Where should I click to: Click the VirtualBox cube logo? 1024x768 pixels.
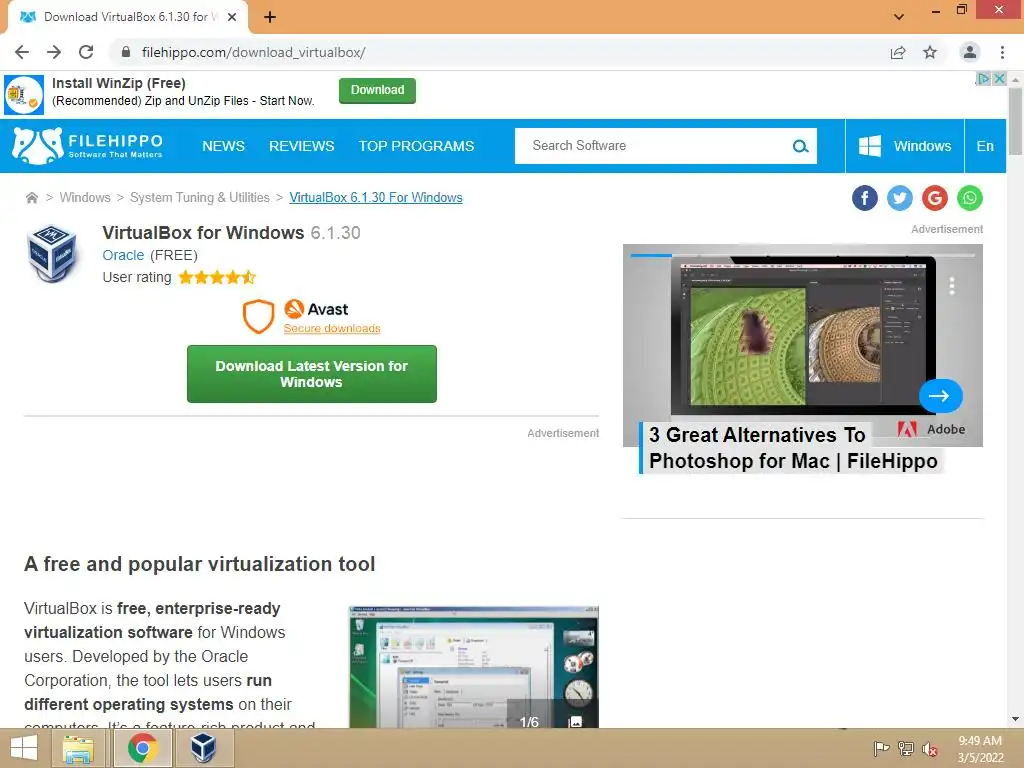52,254
